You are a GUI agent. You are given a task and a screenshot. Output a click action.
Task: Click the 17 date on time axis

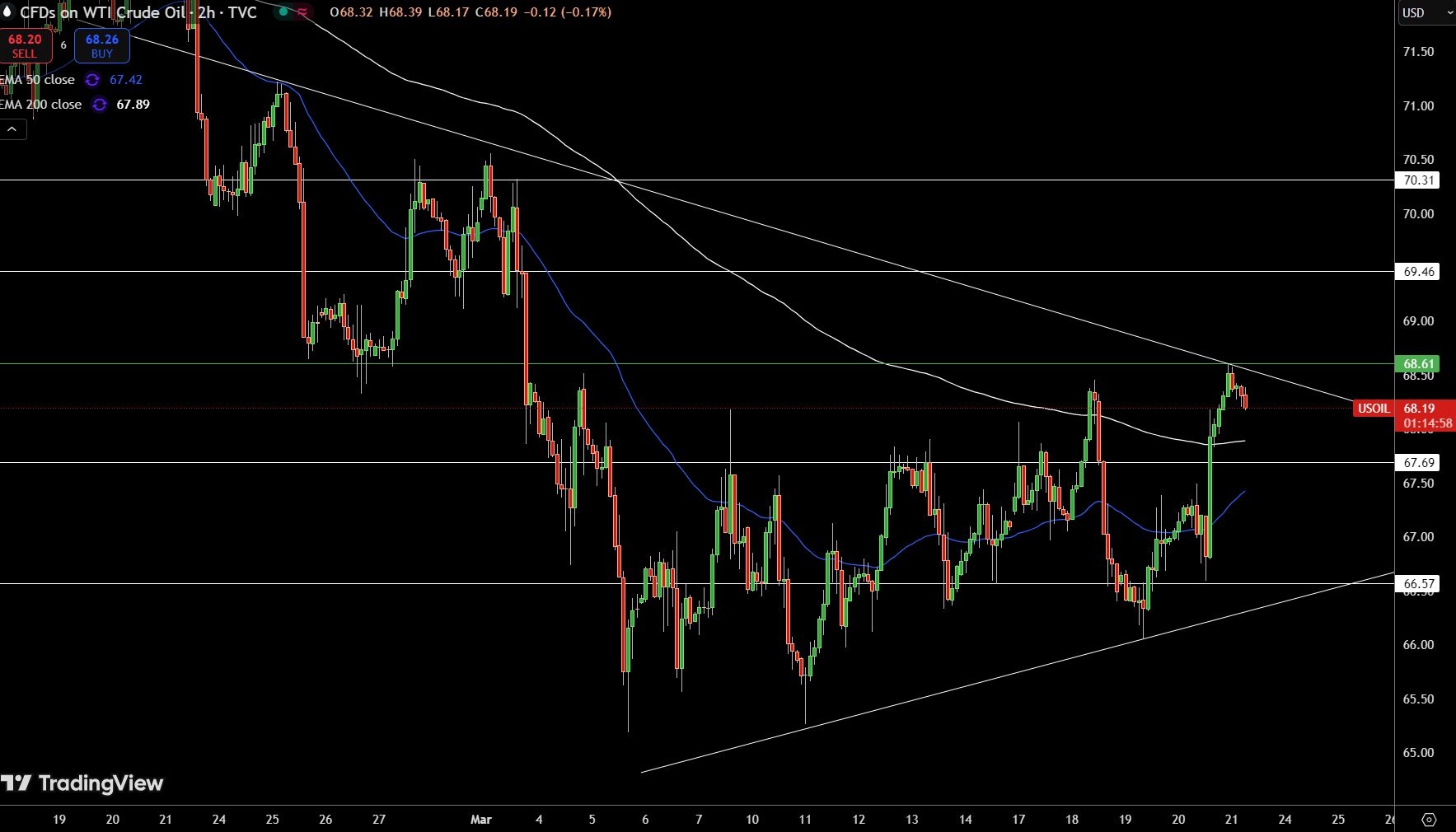point(1018,820)
